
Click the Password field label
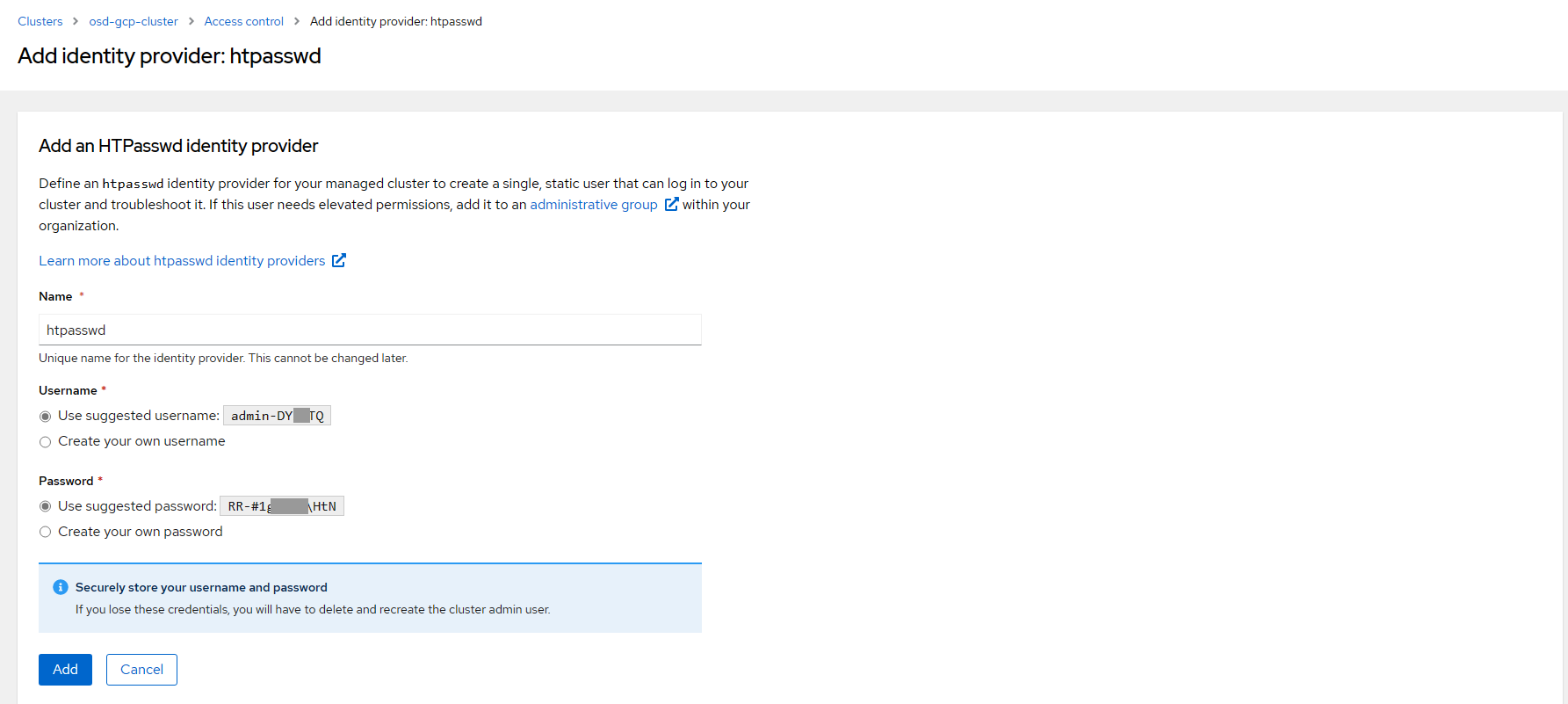[66, 481]
